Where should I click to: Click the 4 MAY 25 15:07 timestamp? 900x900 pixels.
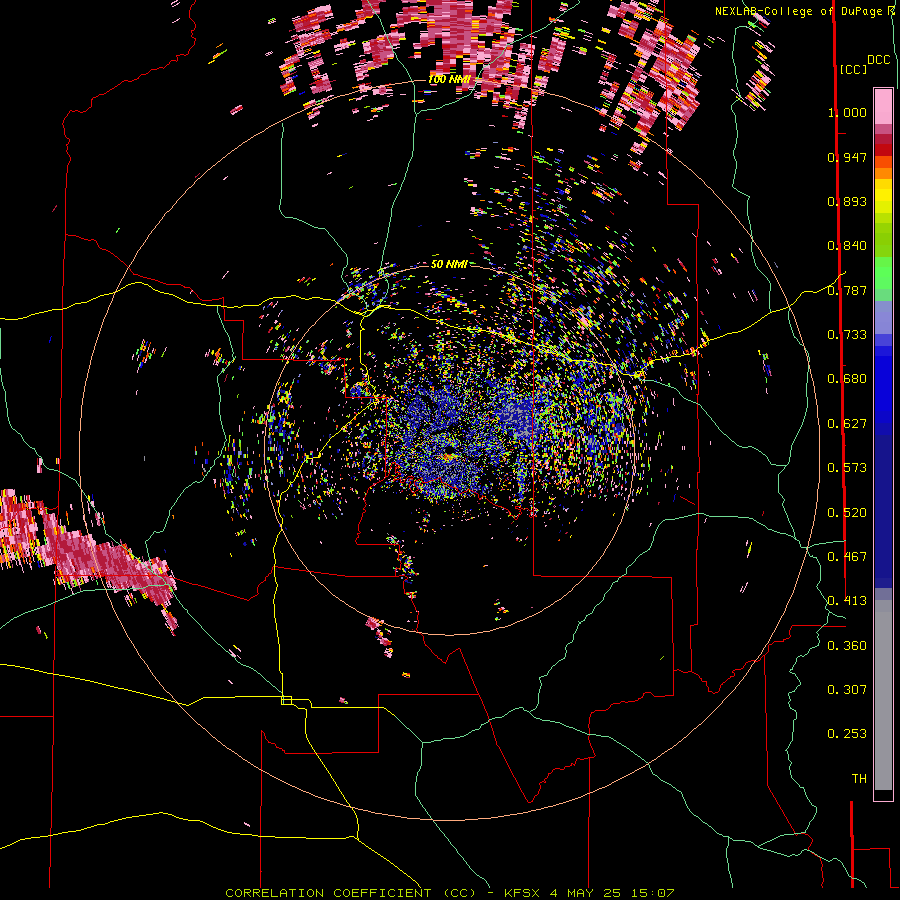point(612,893)
